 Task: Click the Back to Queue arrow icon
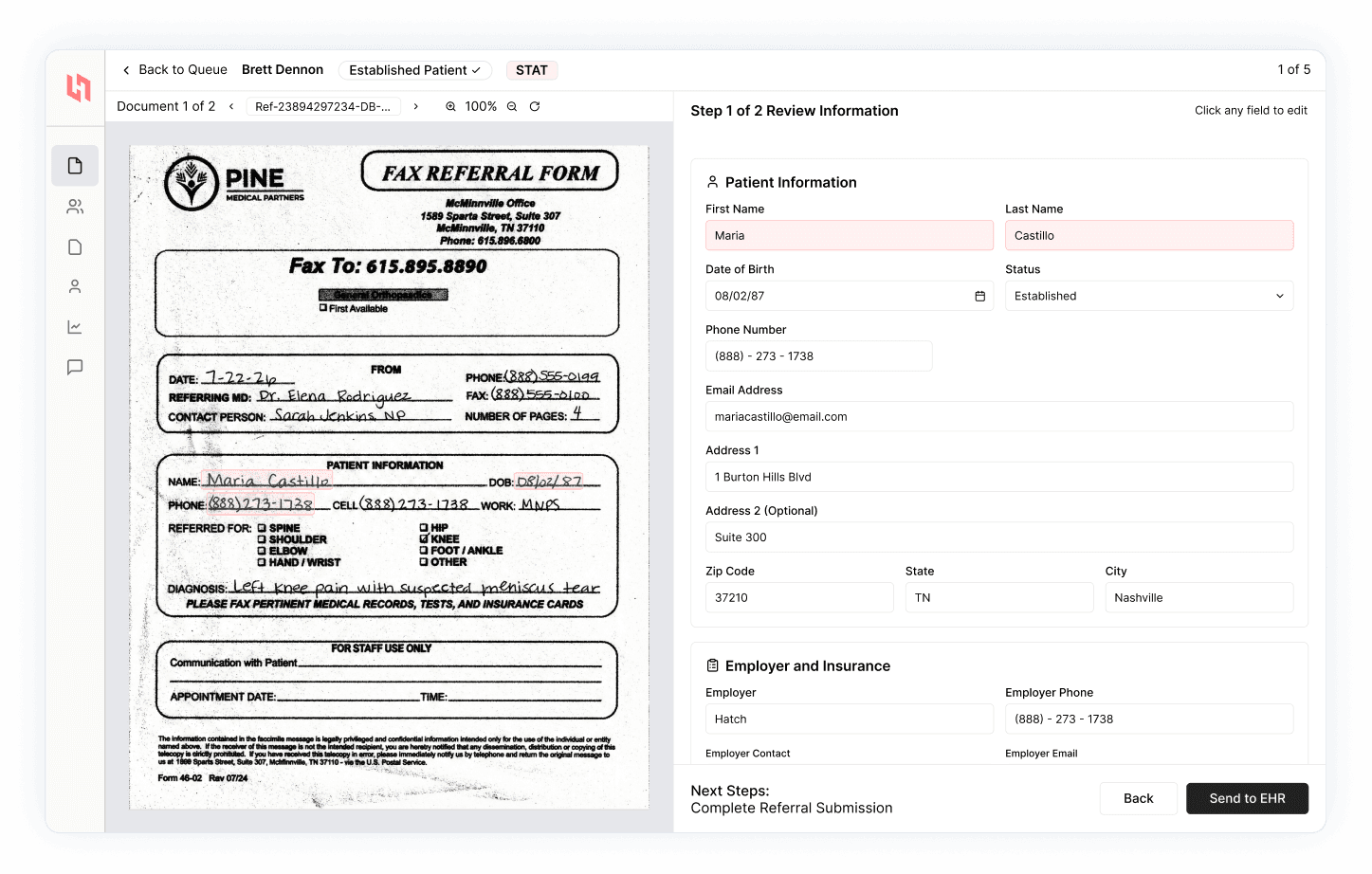click(126, 70)
